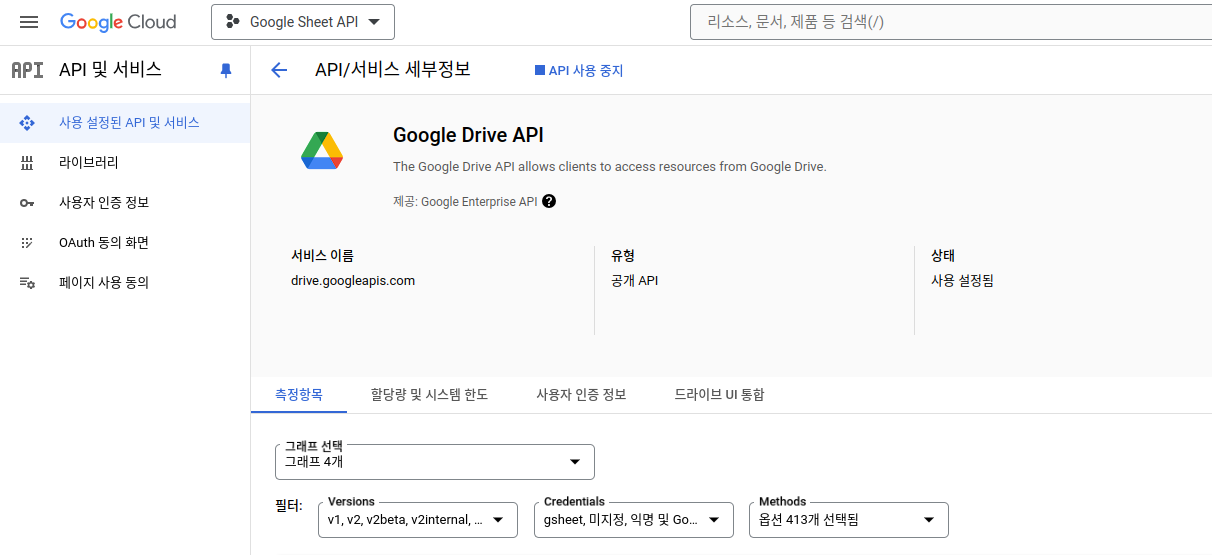The image size is (1212, 555).
Task: Click the Google Cloud logo
Action: point(118,22)
